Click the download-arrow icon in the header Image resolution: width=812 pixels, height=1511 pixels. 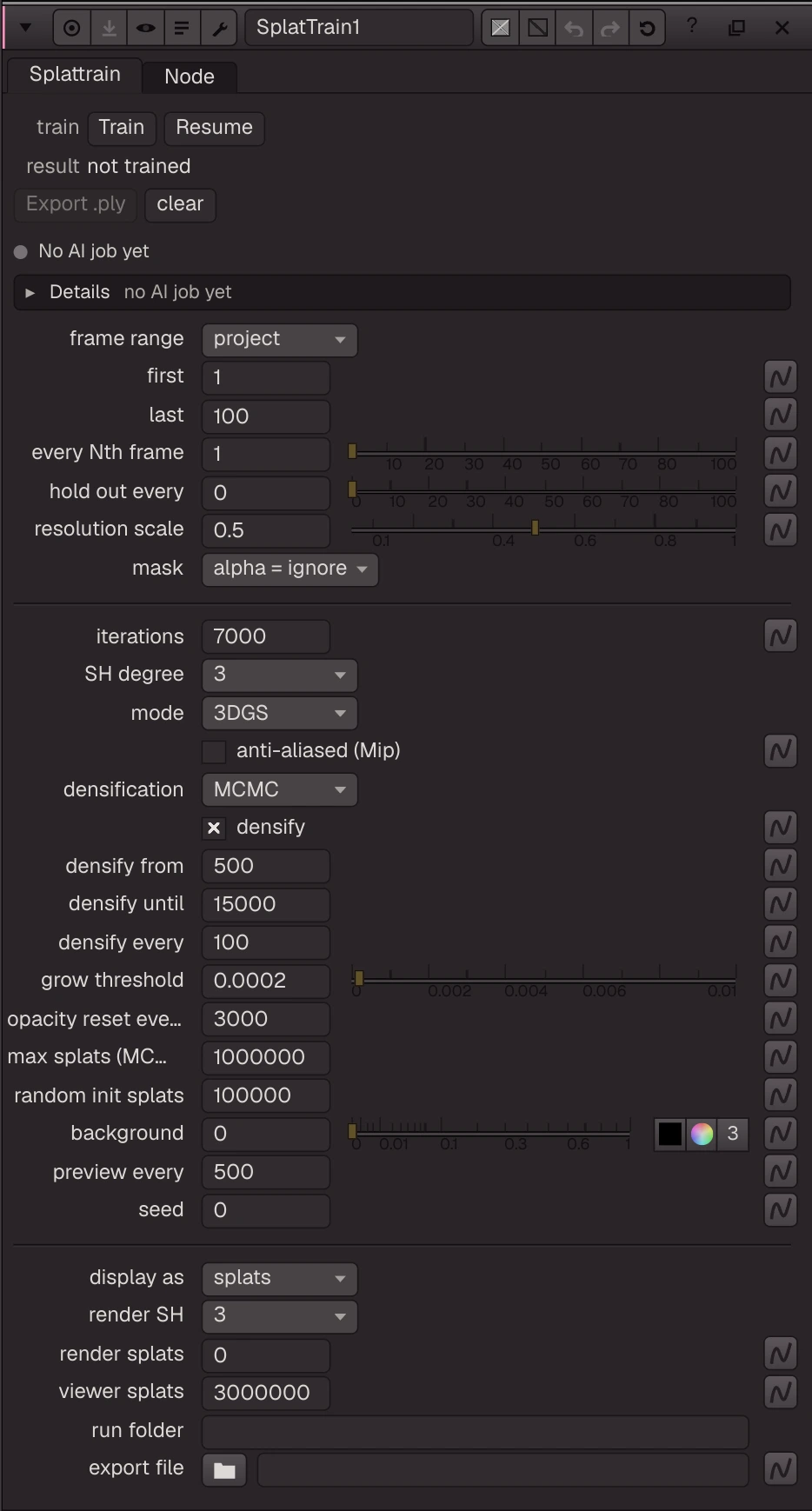109,28
